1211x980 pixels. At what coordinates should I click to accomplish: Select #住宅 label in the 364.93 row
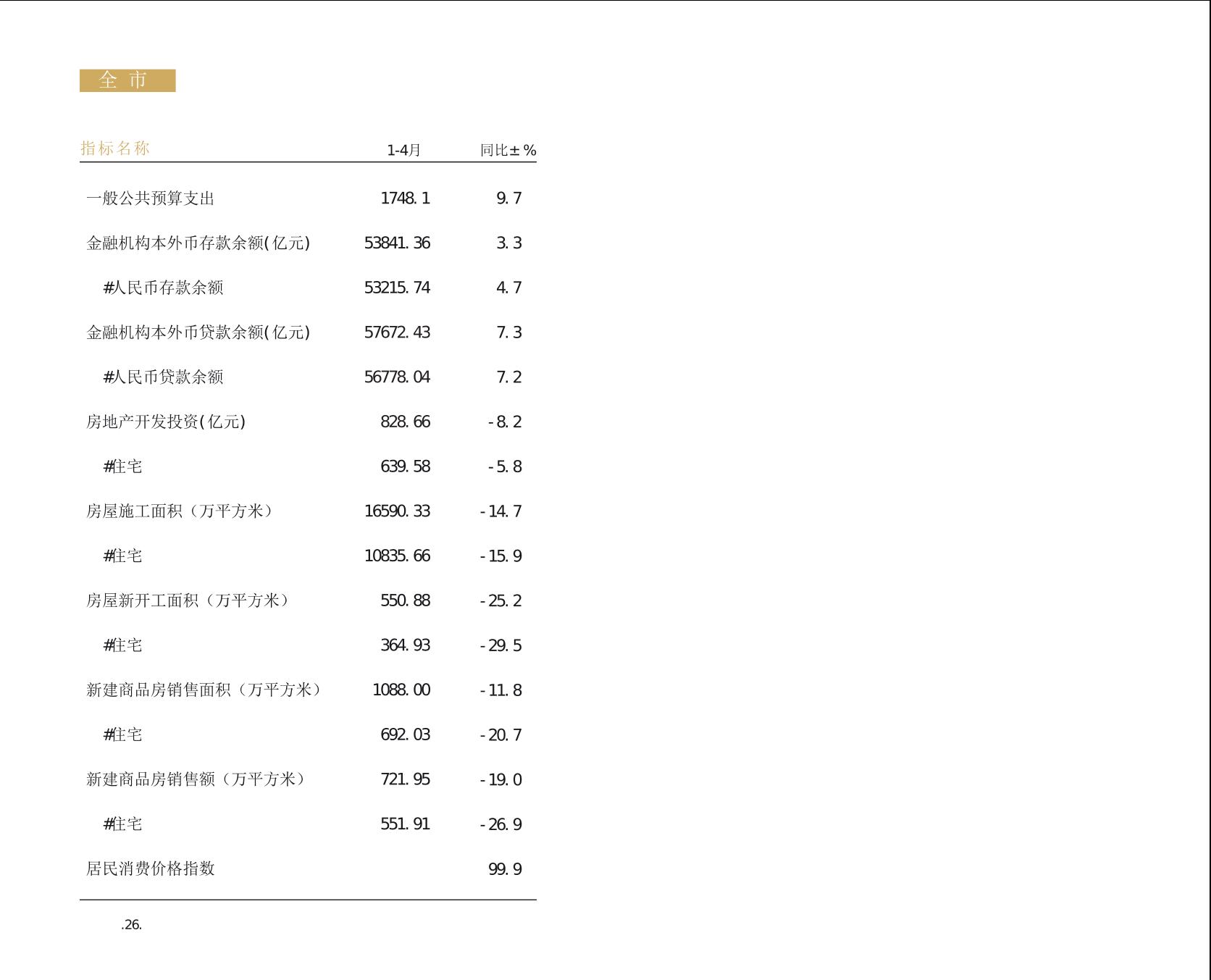[122, 645]
